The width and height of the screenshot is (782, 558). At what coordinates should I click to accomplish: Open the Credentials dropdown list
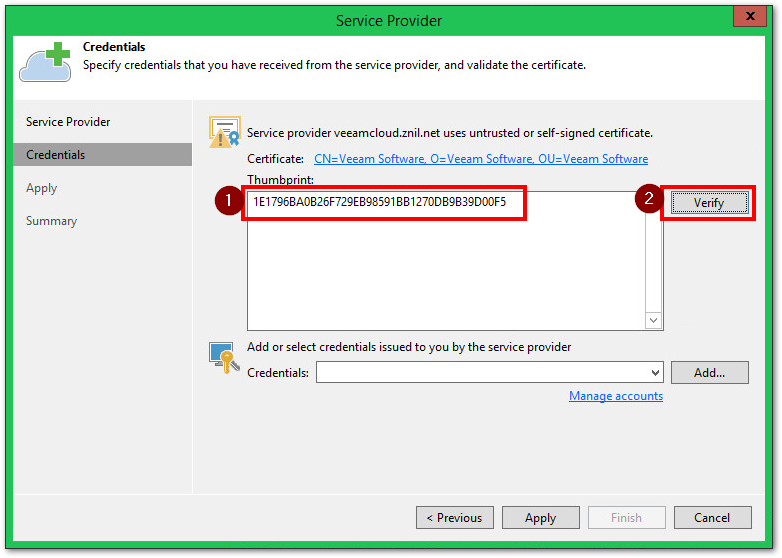(x=655, y=373)
